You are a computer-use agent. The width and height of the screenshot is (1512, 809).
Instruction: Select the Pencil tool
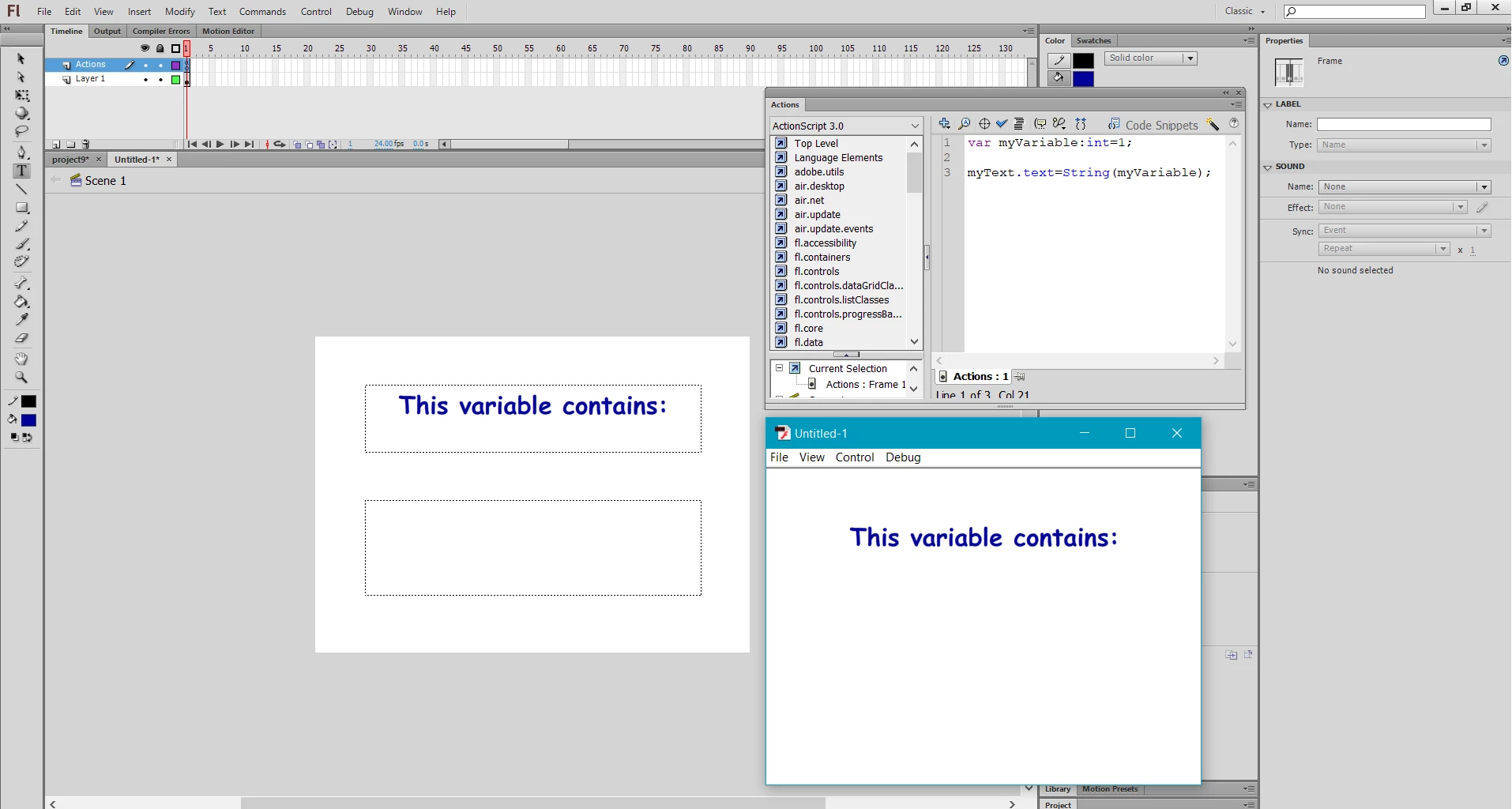pyautogui.click(x=21, y=226)
